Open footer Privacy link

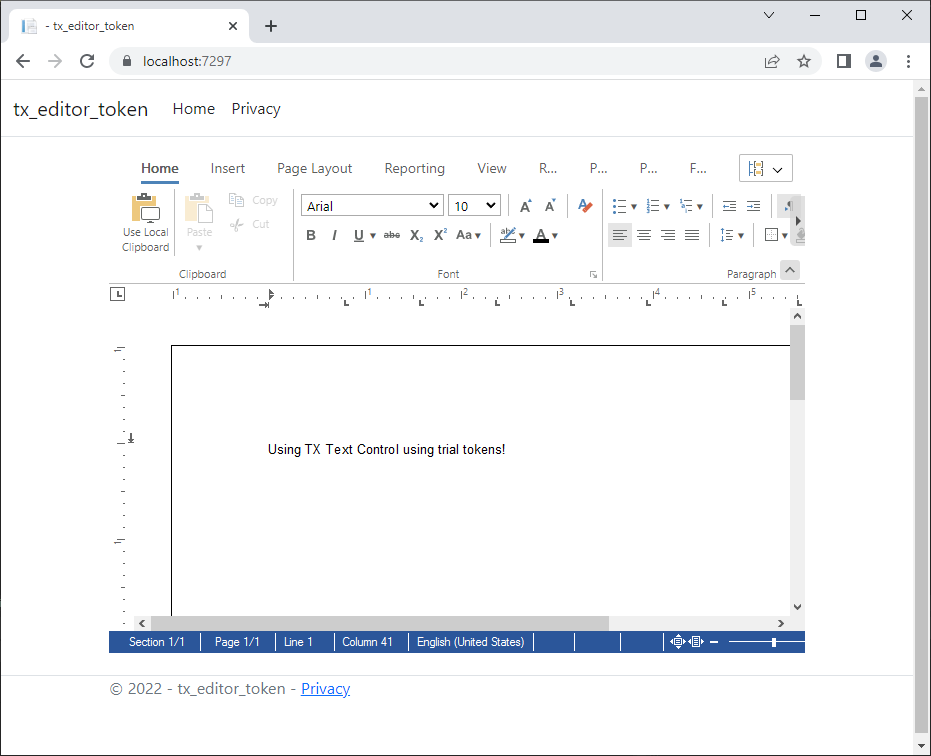pos(325,688)
